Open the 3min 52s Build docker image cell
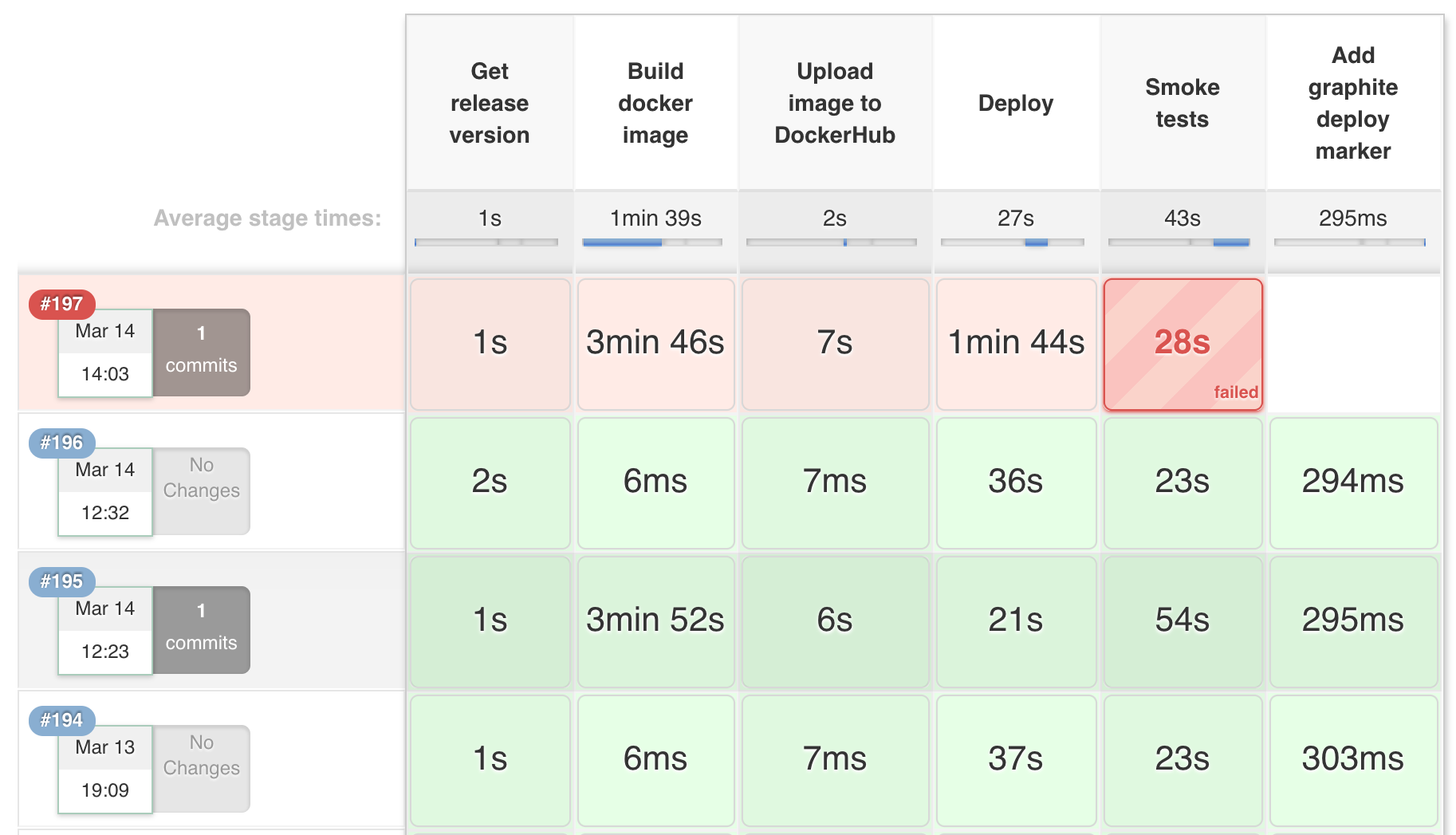The width and height of the screenshot is (1456, 835). click(x=655, y=621)
